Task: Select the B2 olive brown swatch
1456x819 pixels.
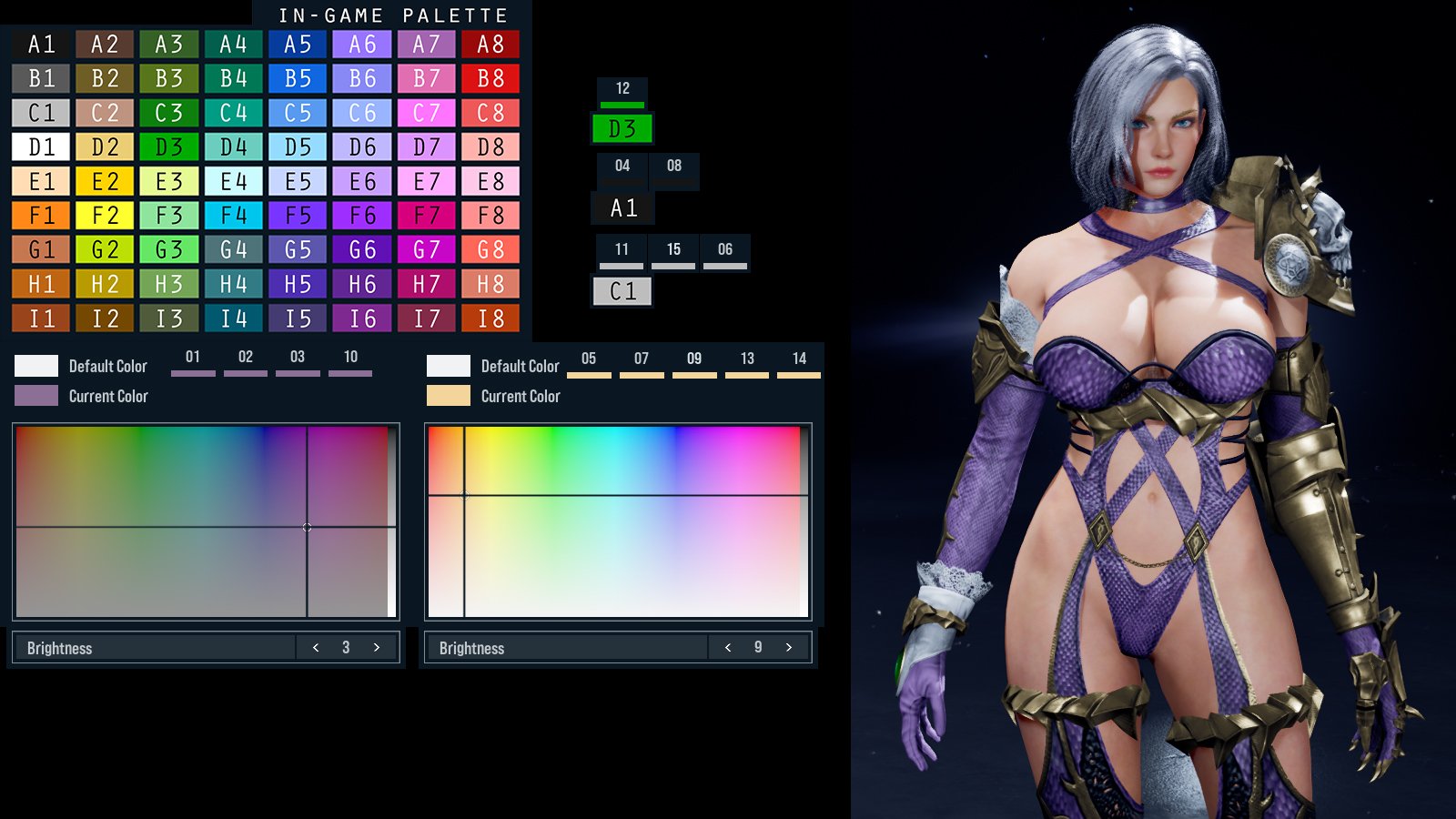Action: 105,78
